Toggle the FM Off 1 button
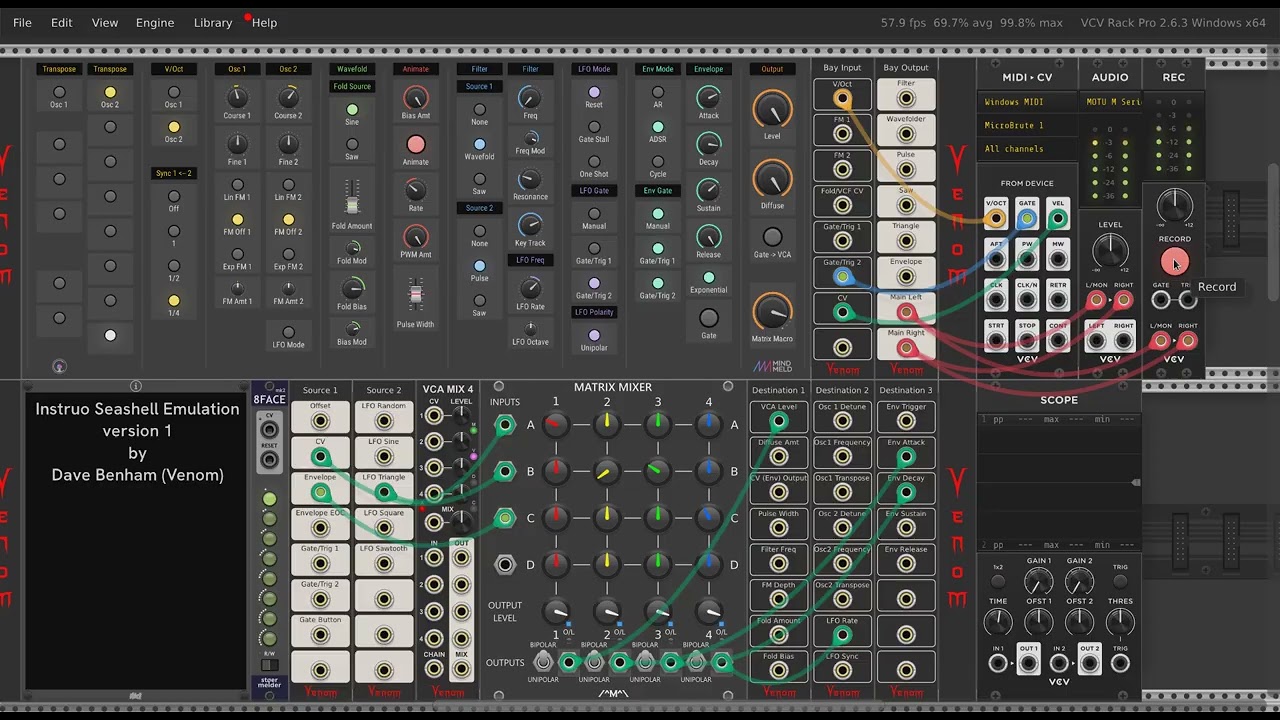The width and height of the screenshot is (1280, 720). tap(237, 219)
